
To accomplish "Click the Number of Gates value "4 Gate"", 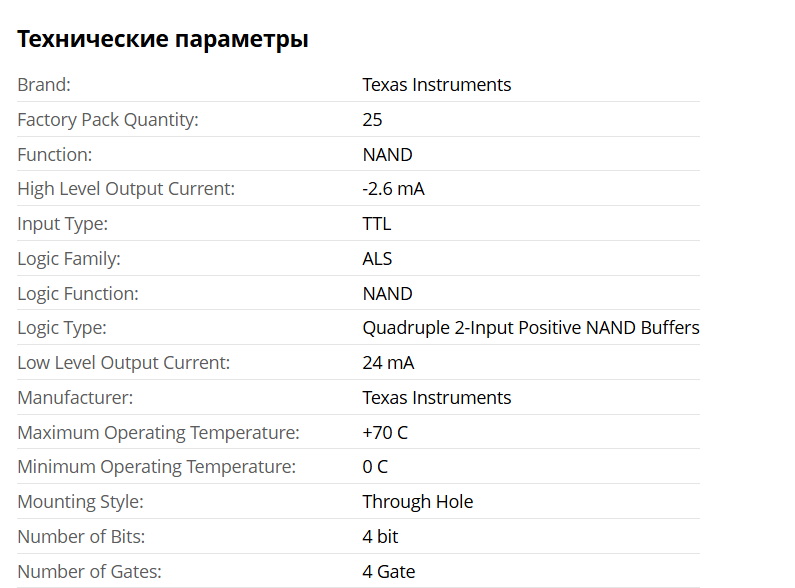I will 388,572.
